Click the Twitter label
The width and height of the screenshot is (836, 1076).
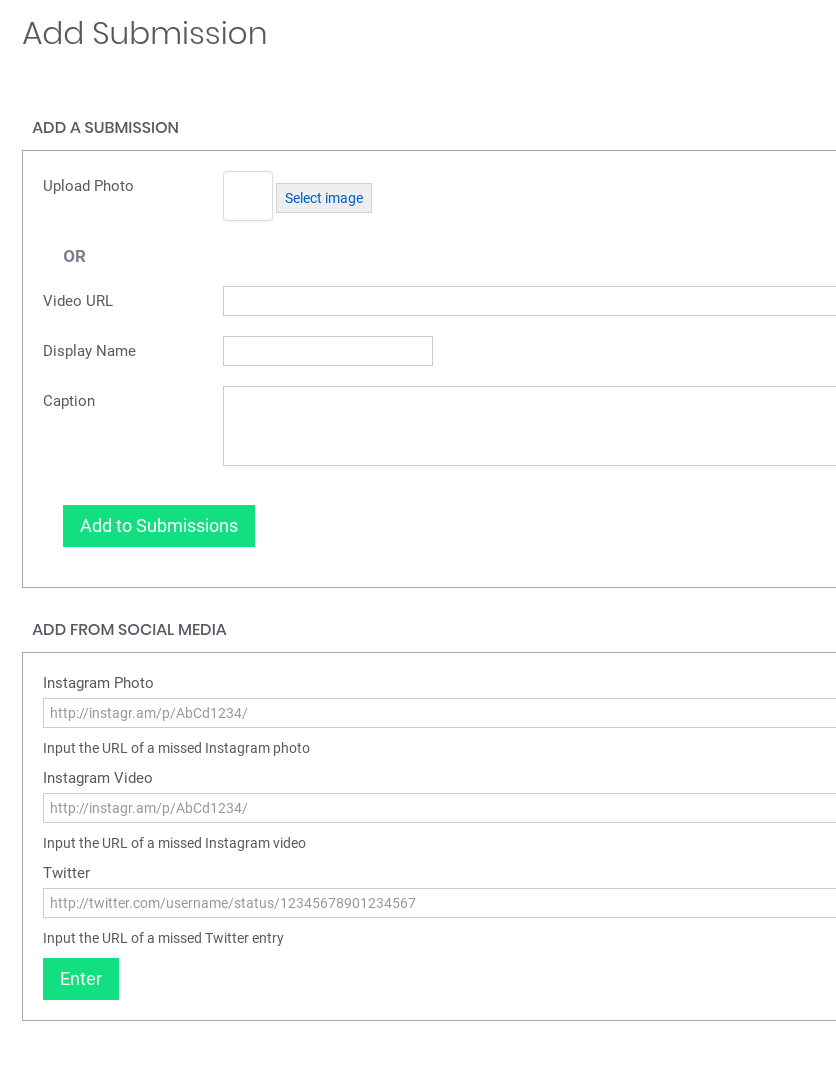[x=66, y=873]
